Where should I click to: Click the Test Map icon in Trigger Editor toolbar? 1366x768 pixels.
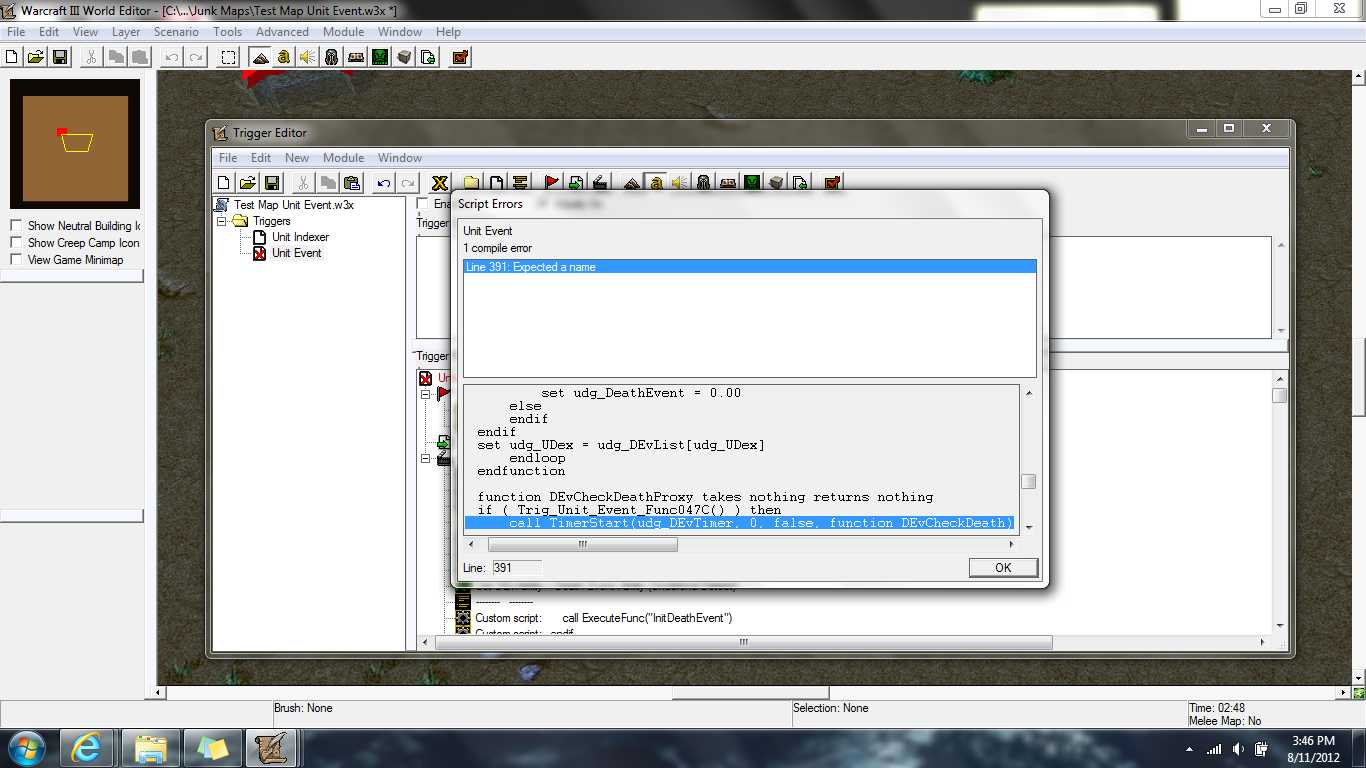831,182
